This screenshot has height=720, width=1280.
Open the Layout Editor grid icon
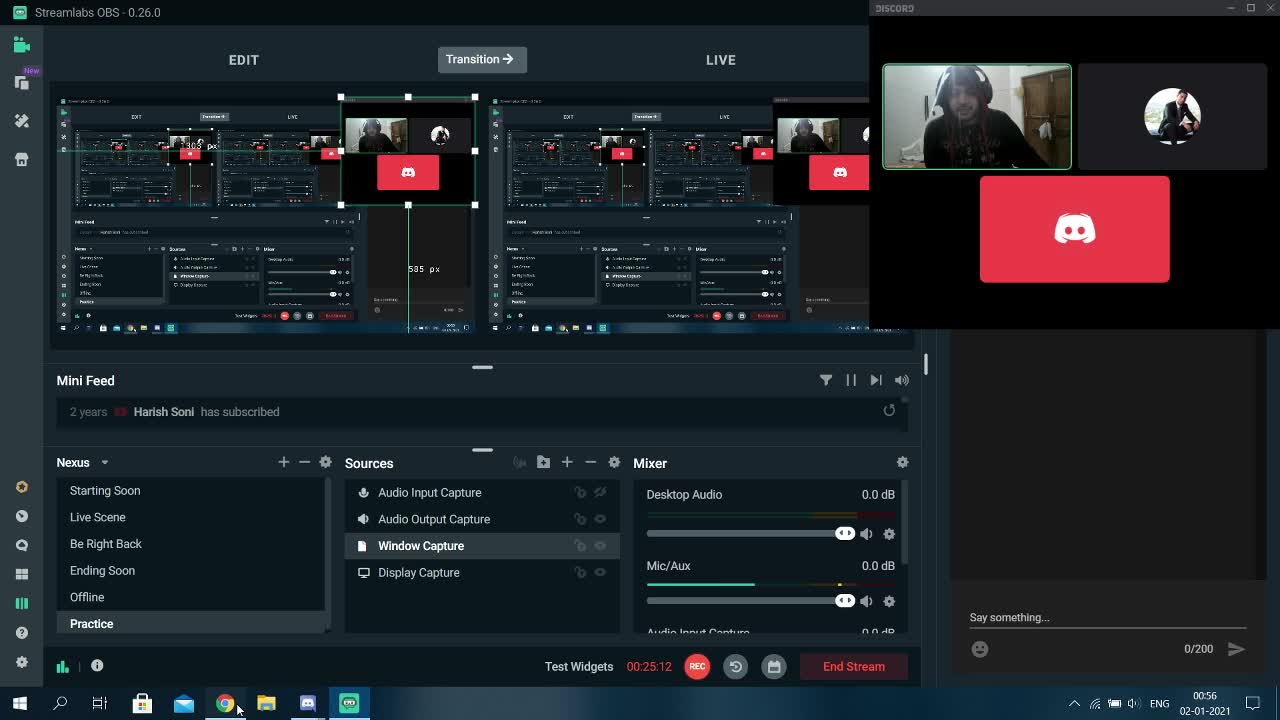22,574
